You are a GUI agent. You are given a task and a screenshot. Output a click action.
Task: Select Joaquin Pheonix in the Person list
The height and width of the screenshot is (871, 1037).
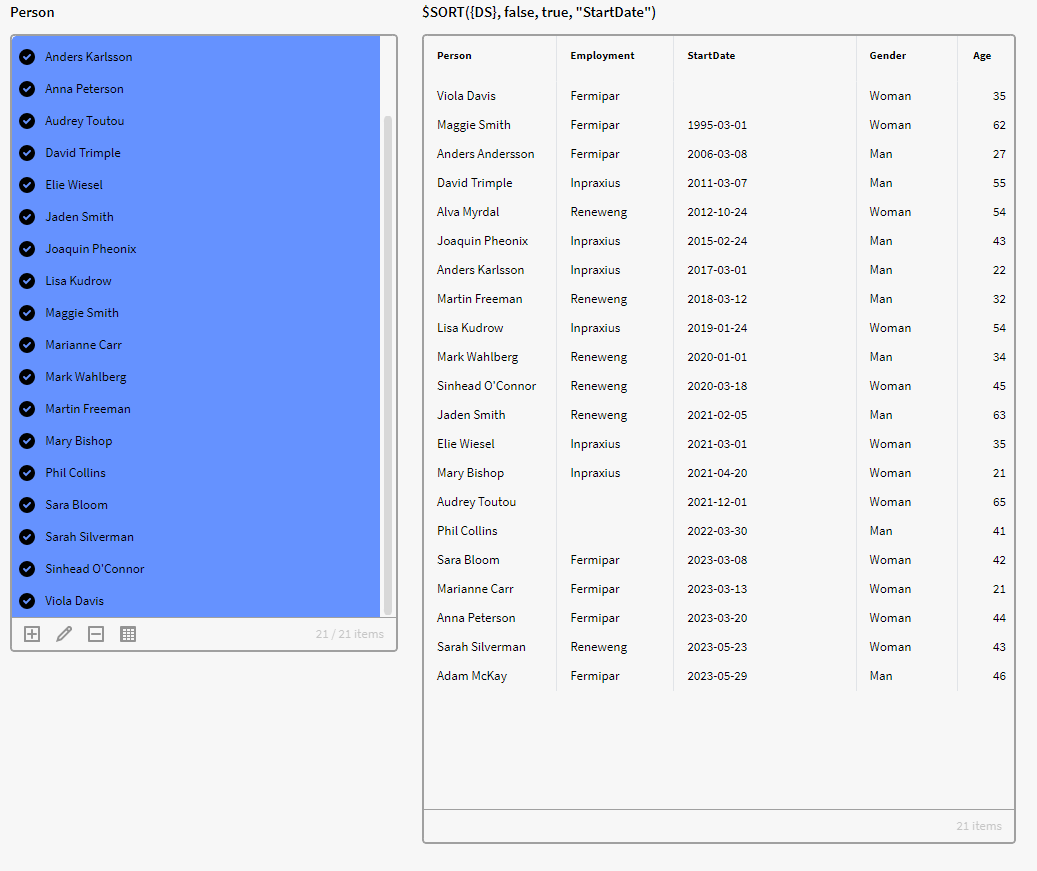[x=90, y=249]
